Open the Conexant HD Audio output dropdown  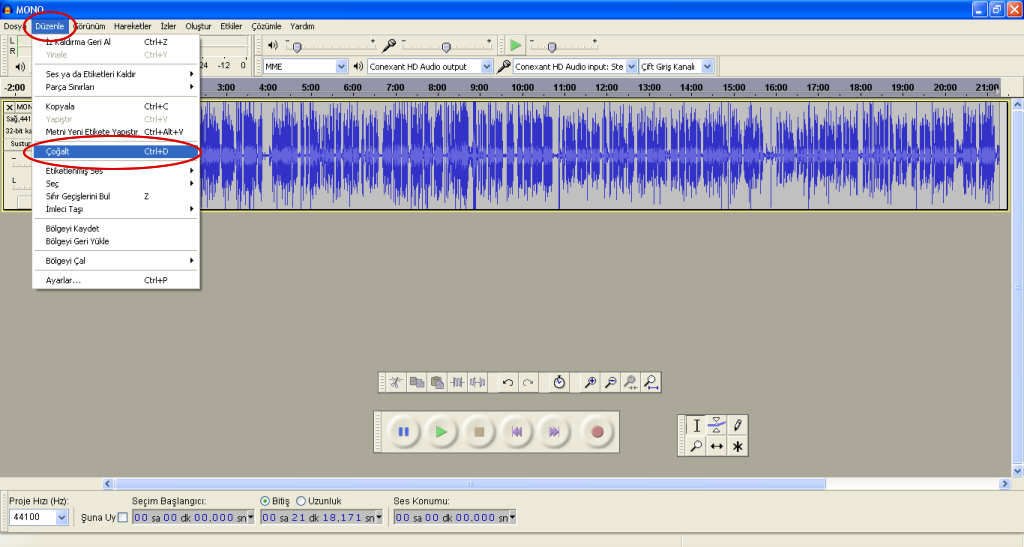[487, 67]
